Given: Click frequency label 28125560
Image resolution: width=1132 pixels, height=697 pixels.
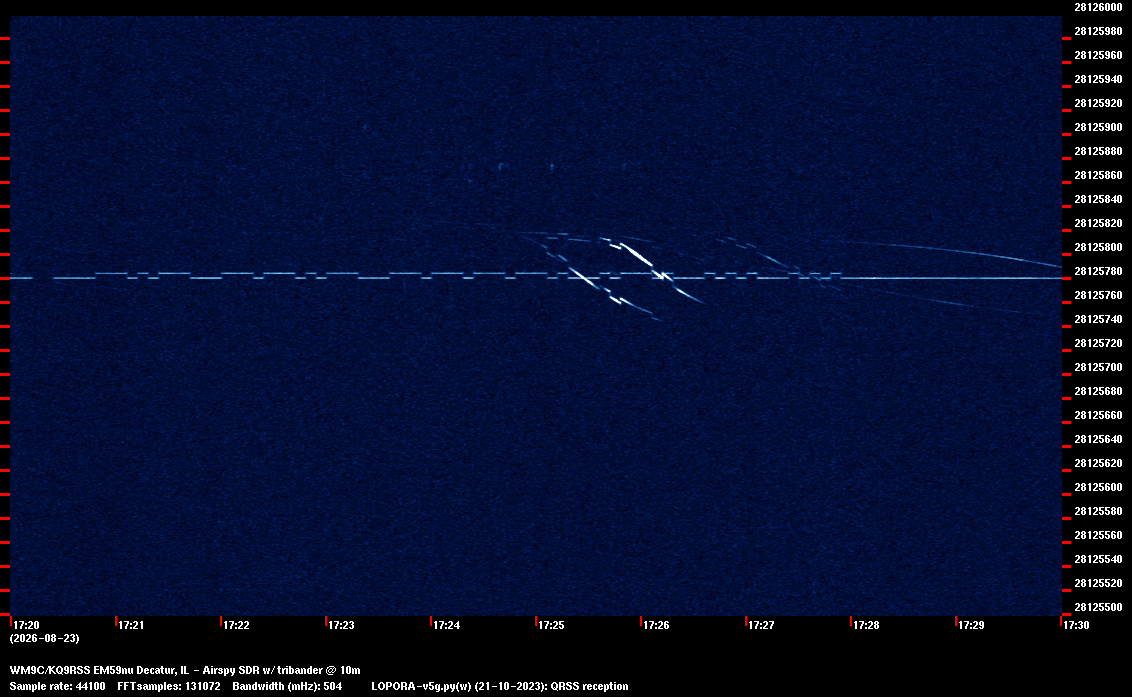Looking at the screenshot, I should [1099, 534].
